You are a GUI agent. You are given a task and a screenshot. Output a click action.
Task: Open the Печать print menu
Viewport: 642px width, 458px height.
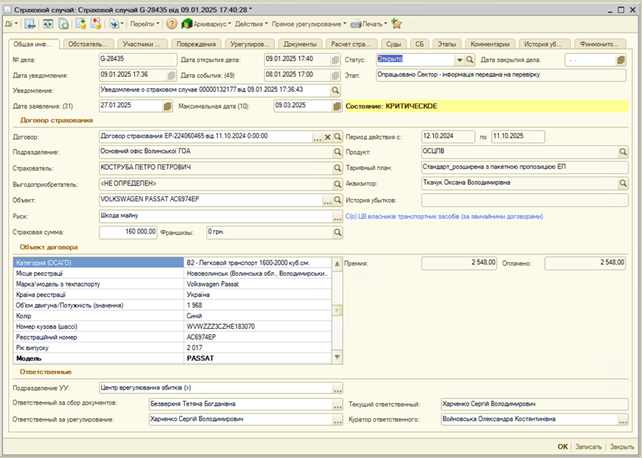(x=369, y=24)
